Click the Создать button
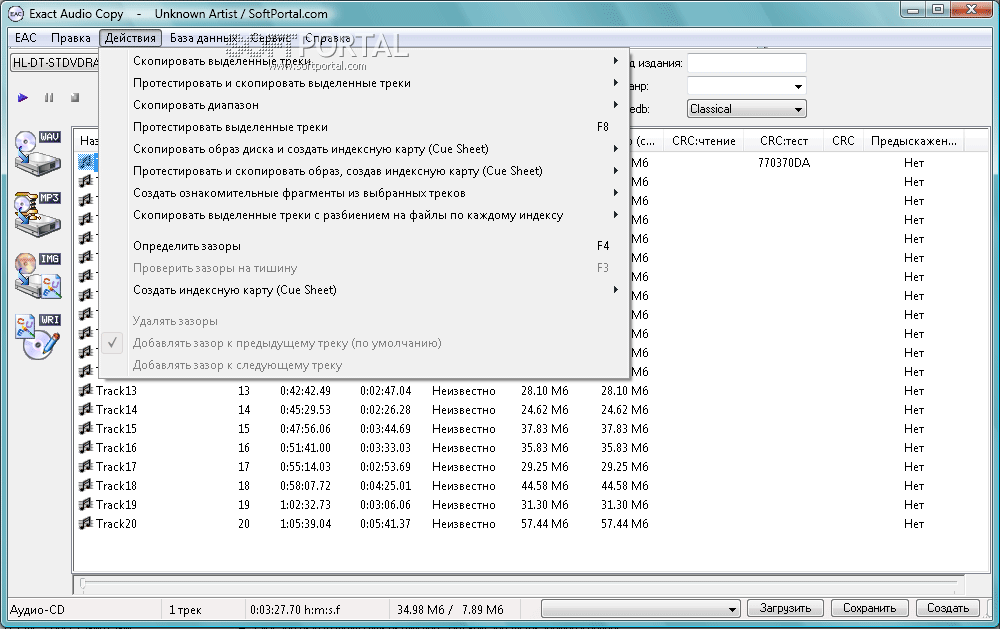Viewport: 1000px width, 629px height. (948, 609)
